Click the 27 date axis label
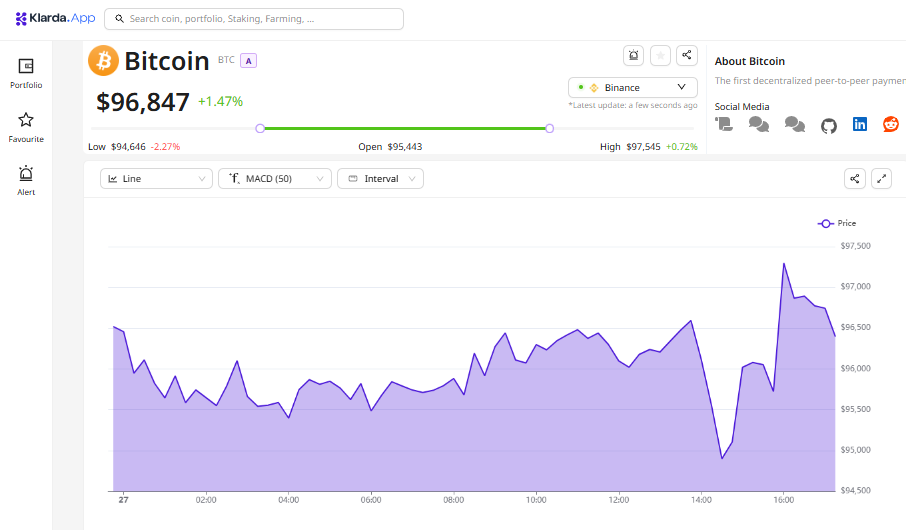 [123, 500]
